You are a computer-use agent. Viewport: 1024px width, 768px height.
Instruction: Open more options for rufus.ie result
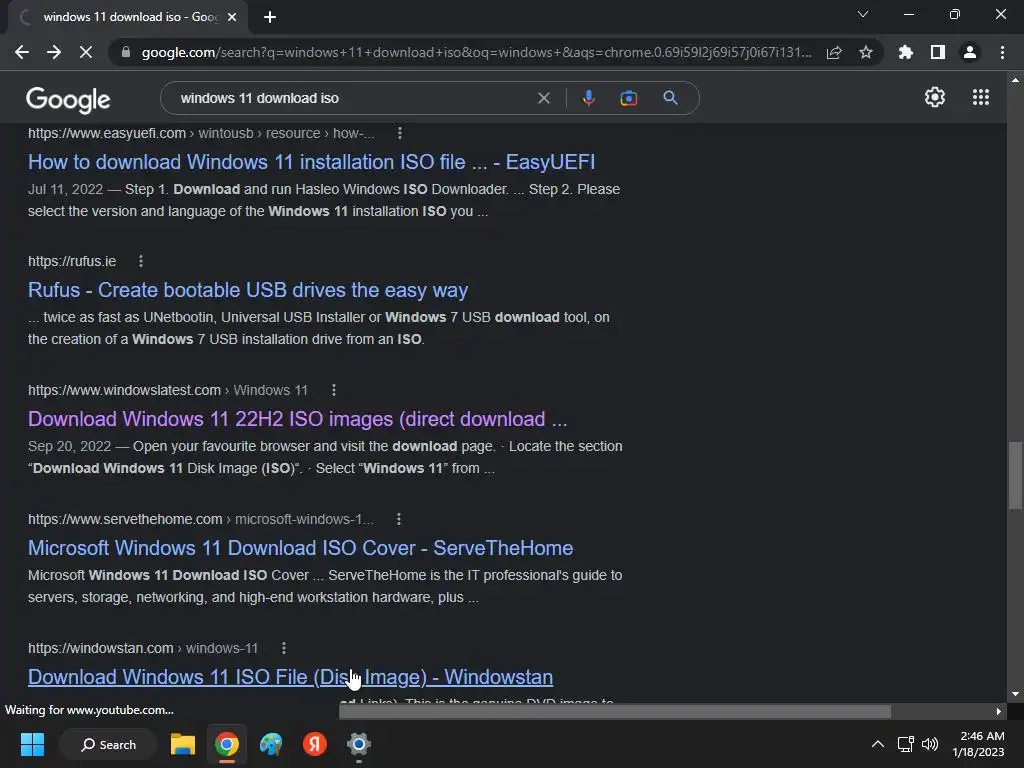140,261
